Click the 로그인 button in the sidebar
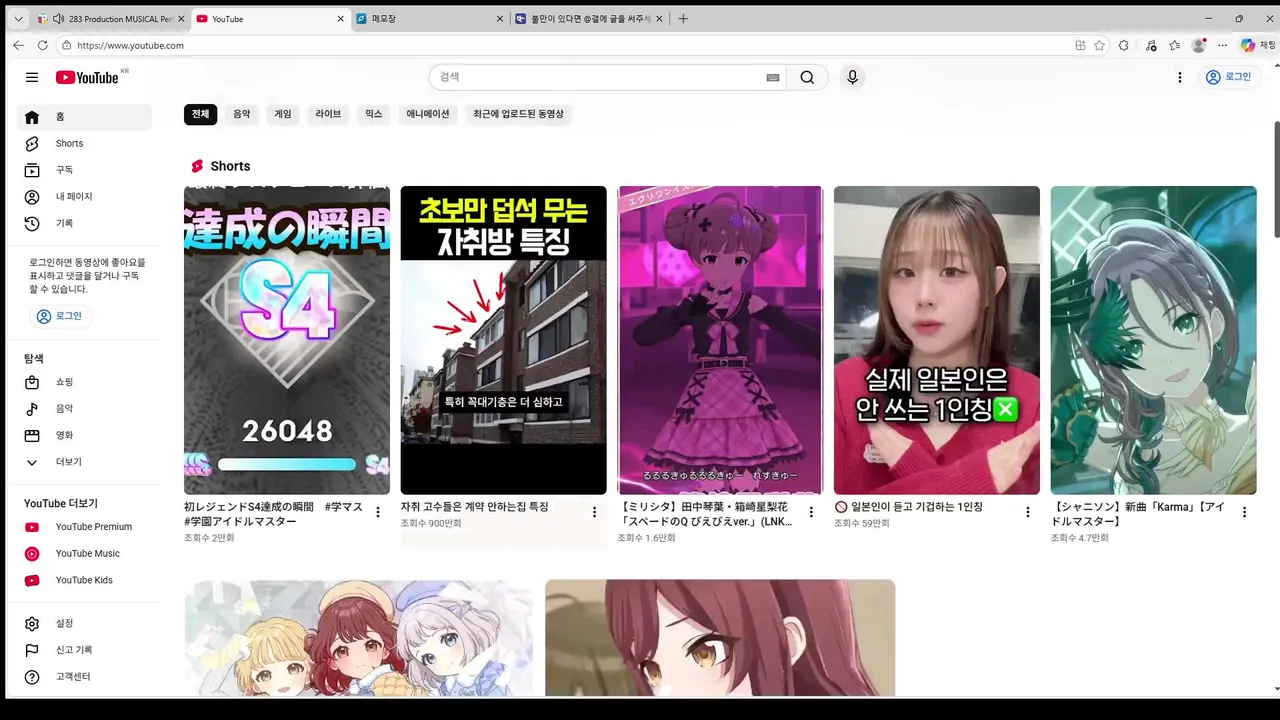Image resolution: width=1280 pixels, height=720 pixels. pyautogui.click(x=59, y=316)
